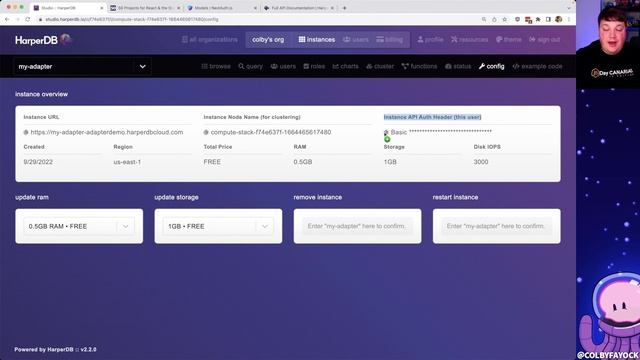Switch to the Full API Documentation tab
Image resolution: width=640 pixels, height=360 pixels.
tap(298, 8)
